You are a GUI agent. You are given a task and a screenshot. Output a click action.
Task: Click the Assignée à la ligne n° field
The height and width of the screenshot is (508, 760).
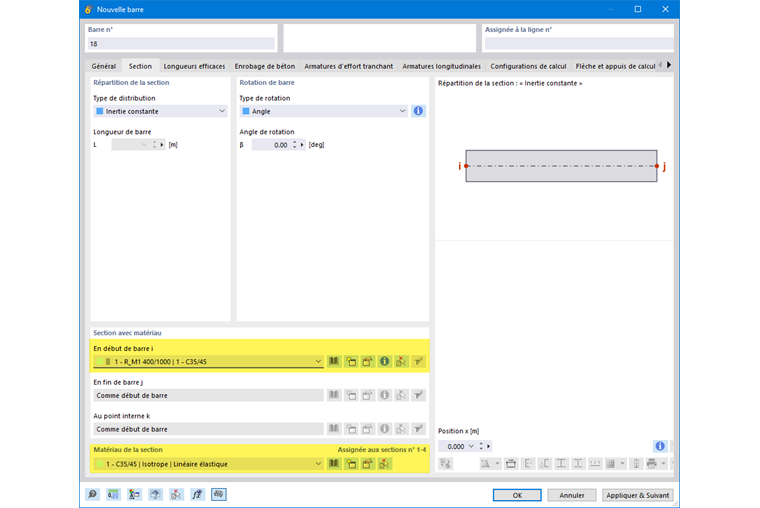(579, 44)
